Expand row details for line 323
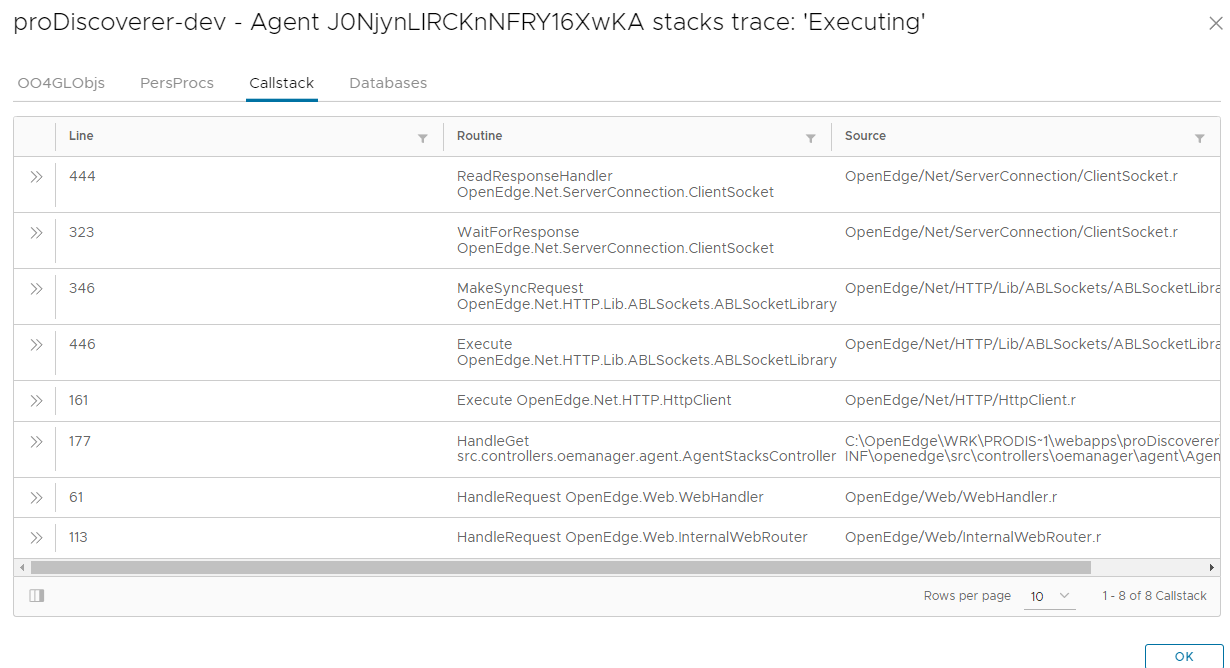 coord(36,233)
